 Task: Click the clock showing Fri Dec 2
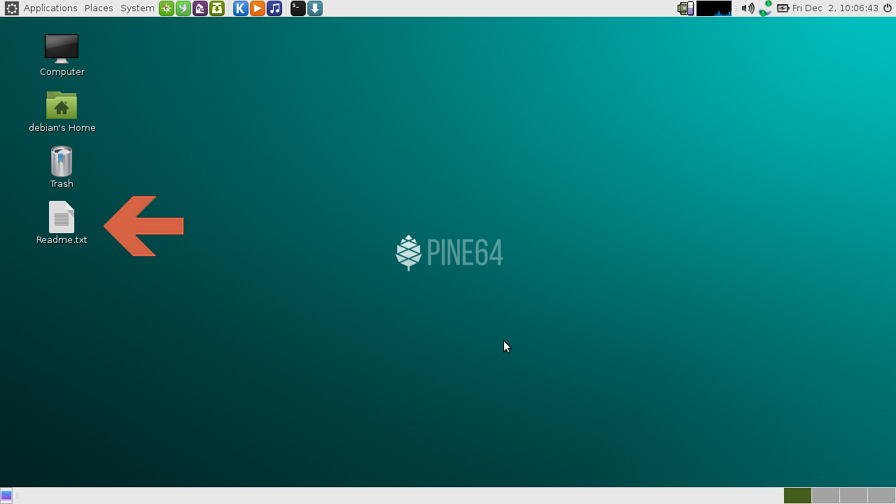click(835, 8)
